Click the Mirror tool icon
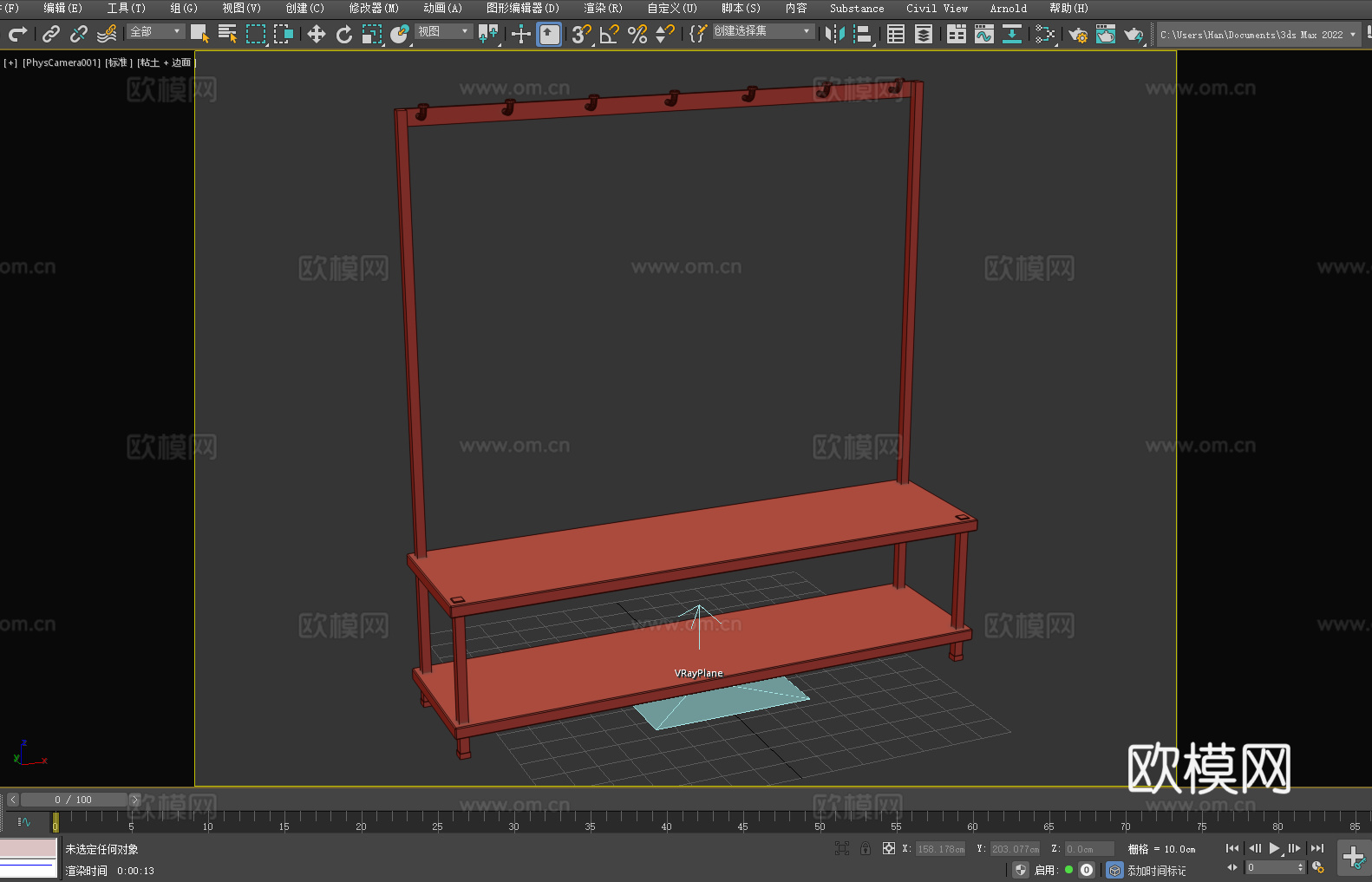Viewport: 1372px width, 882px height. click(x=835, y=34)
